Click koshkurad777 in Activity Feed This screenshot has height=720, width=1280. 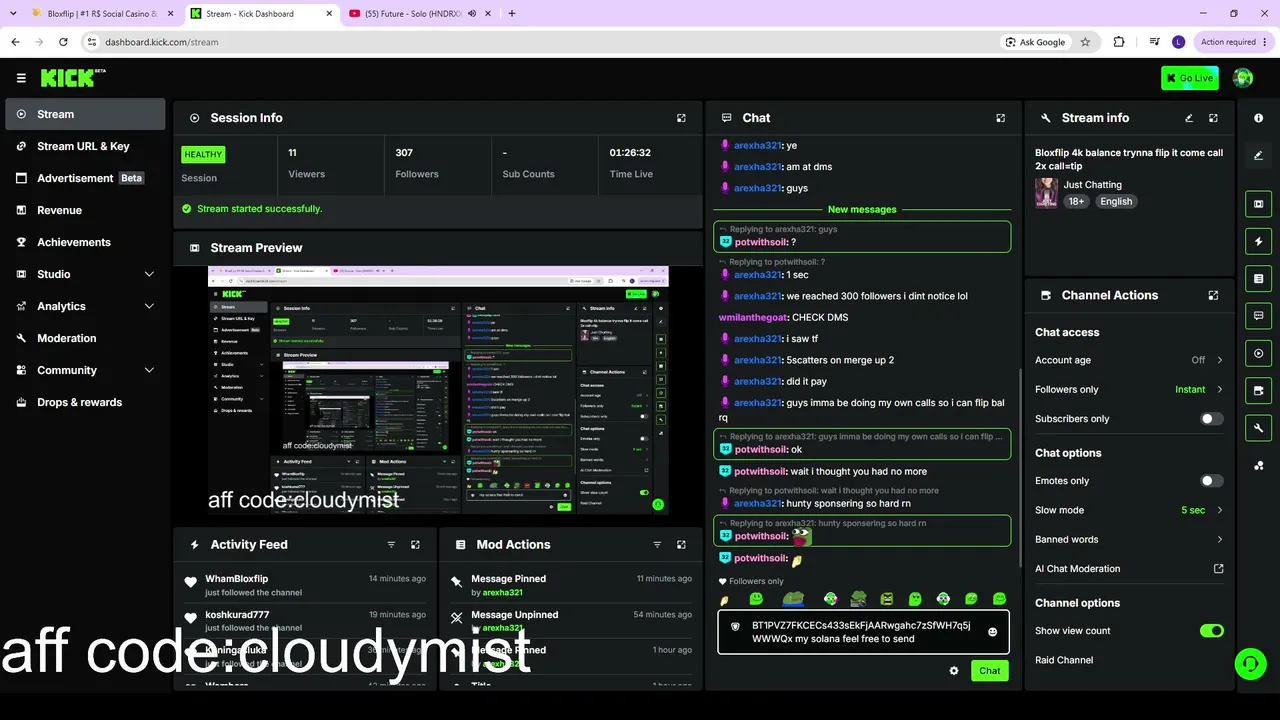point(237,615)
